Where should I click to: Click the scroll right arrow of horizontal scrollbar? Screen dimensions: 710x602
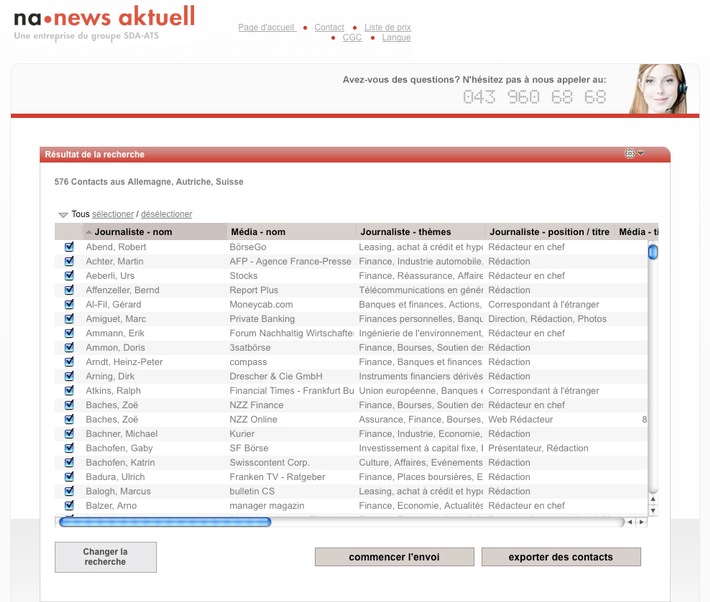click(641, 522)
